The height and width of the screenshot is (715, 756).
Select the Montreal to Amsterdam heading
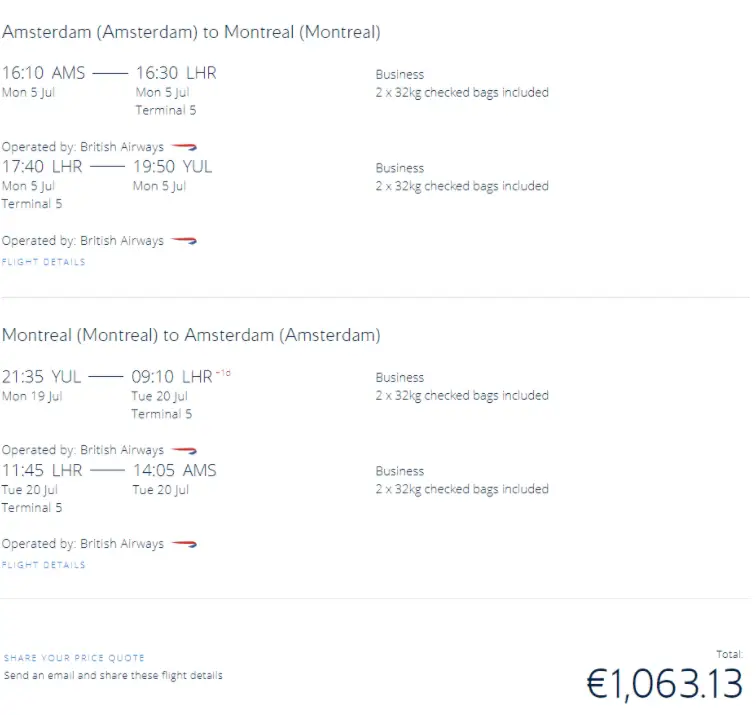click(191, 335)
